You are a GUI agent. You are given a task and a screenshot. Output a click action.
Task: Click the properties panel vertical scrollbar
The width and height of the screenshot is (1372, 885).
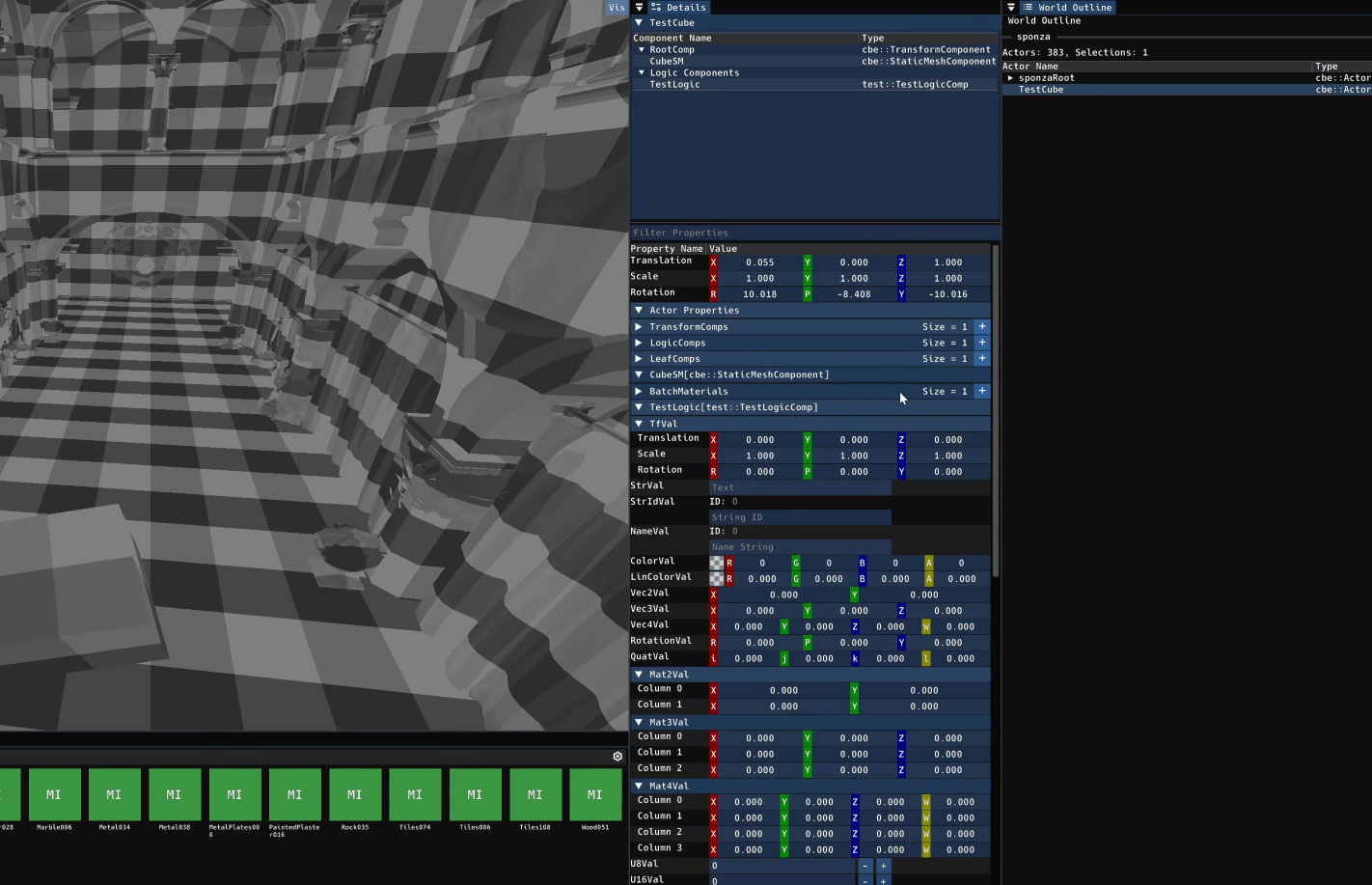[995, 410]
